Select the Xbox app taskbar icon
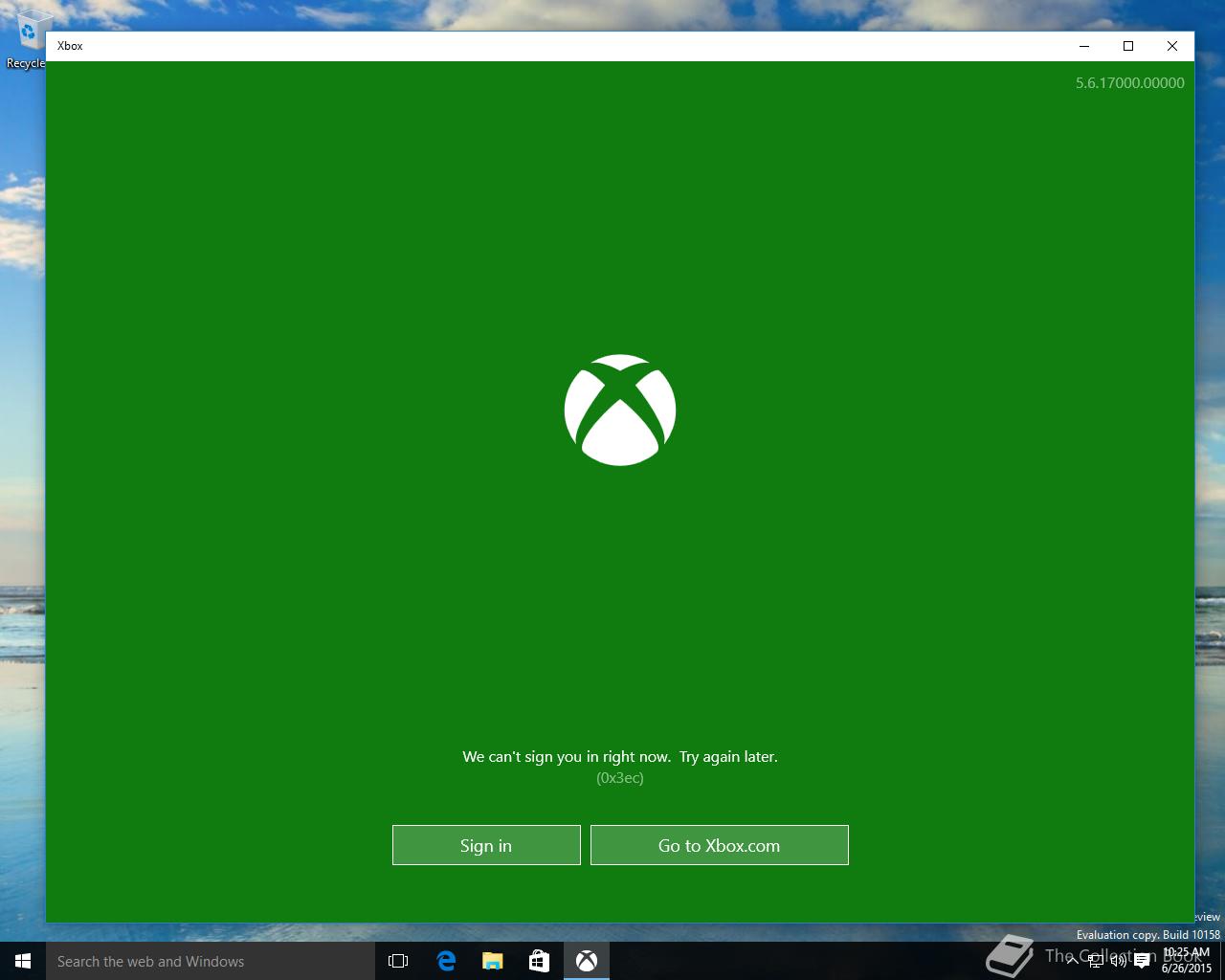Screen dimensions: 1225x980 coord(587,961)
